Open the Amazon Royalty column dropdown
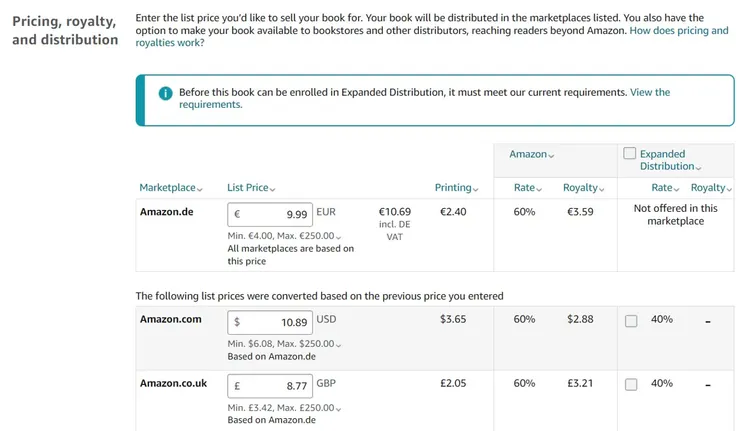740x431 pixels. tap(585, 188)
